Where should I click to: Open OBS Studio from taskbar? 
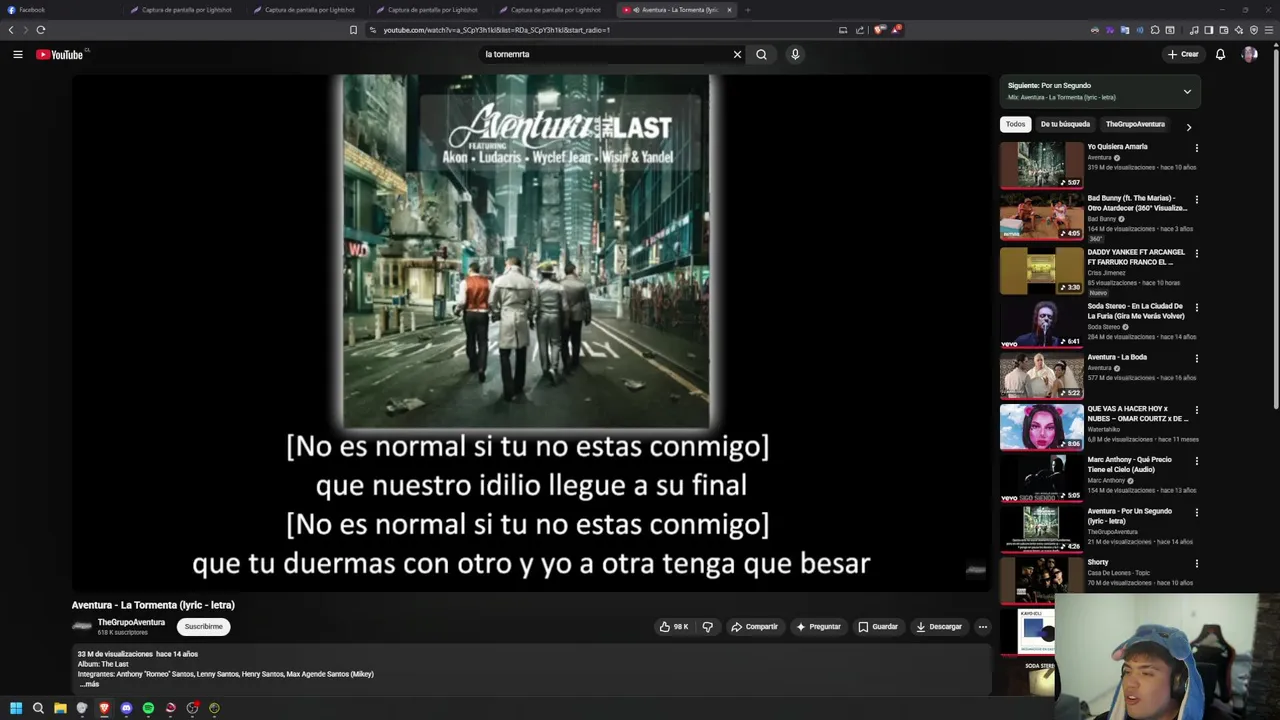pyautogui.click(x=192, y=708)
